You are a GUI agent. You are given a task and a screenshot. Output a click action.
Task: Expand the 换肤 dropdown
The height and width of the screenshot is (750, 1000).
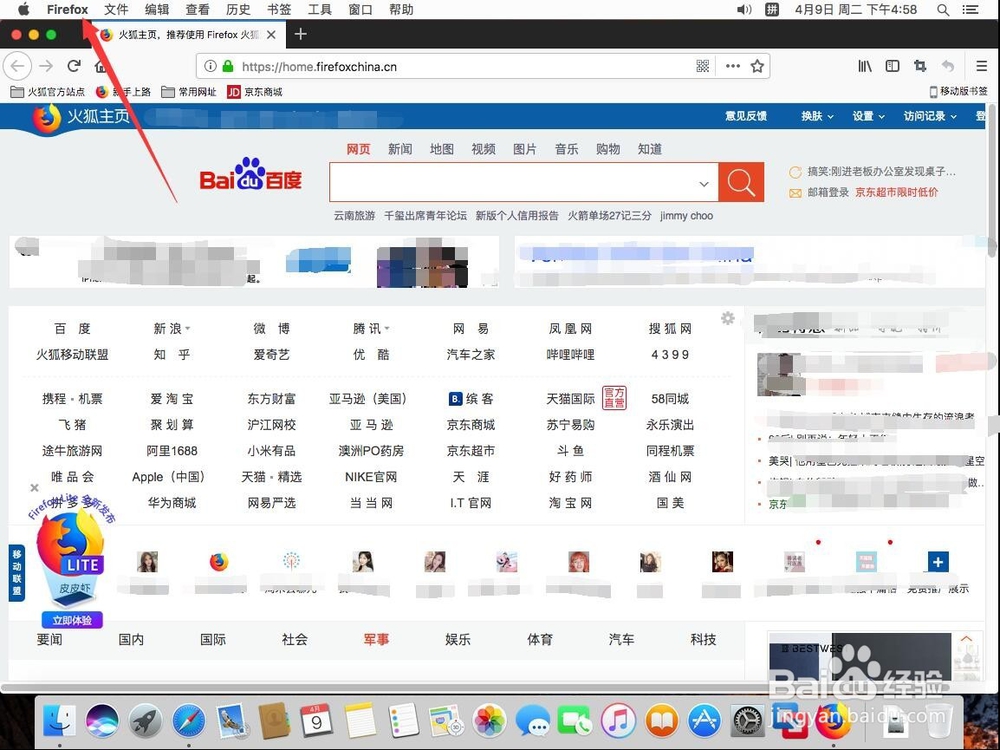pyautogui.click(x=818, y=116)
